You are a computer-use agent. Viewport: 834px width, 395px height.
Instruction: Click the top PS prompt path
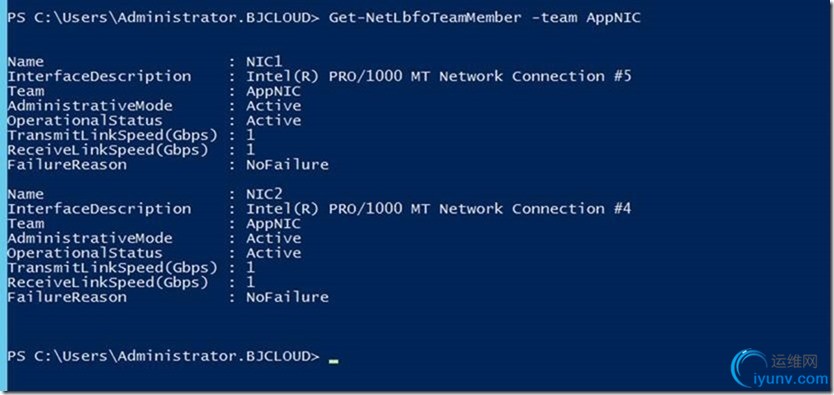tap(164, 18)
